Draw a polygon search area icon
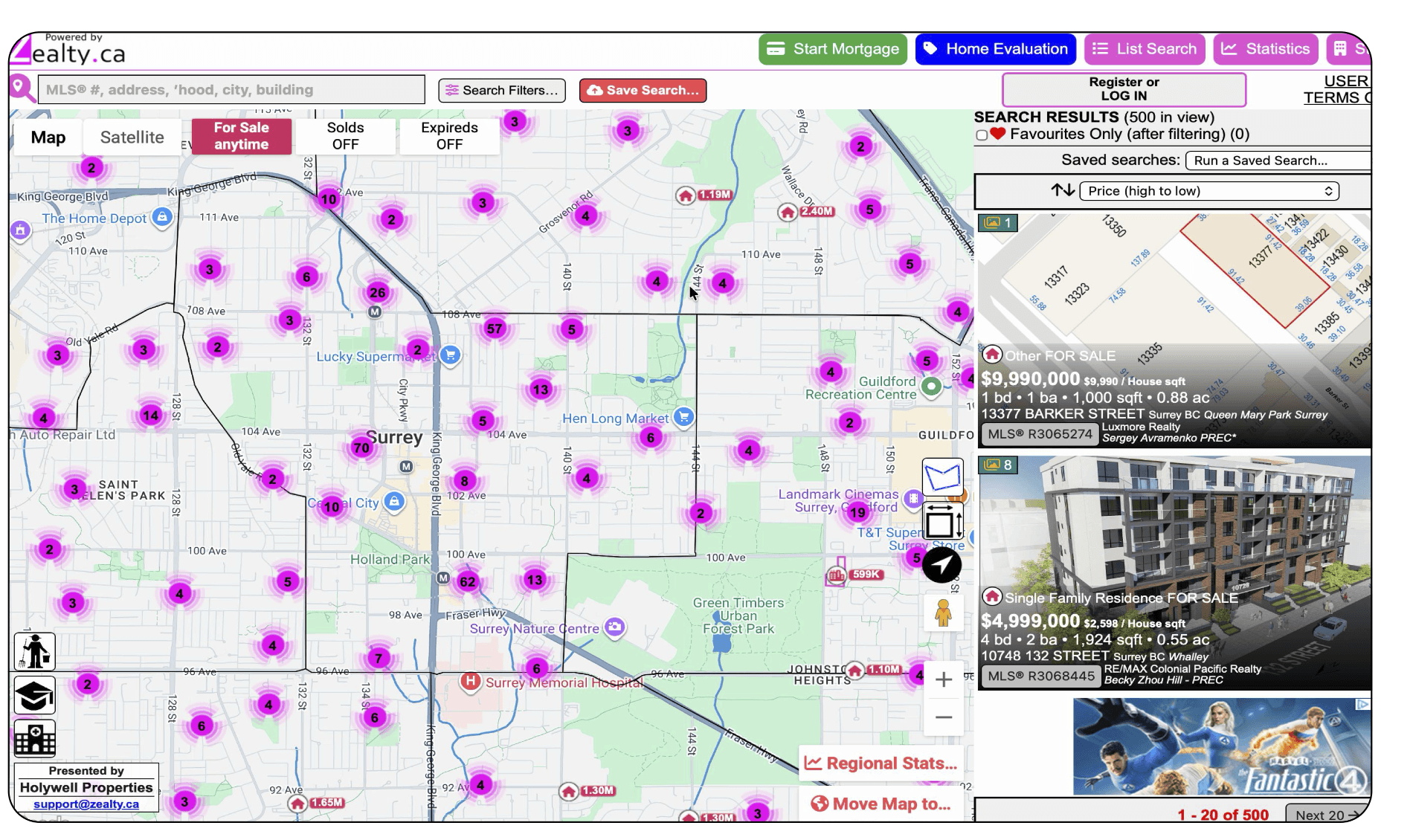This screenshot has height=840, width=1413. click(942, 476)
